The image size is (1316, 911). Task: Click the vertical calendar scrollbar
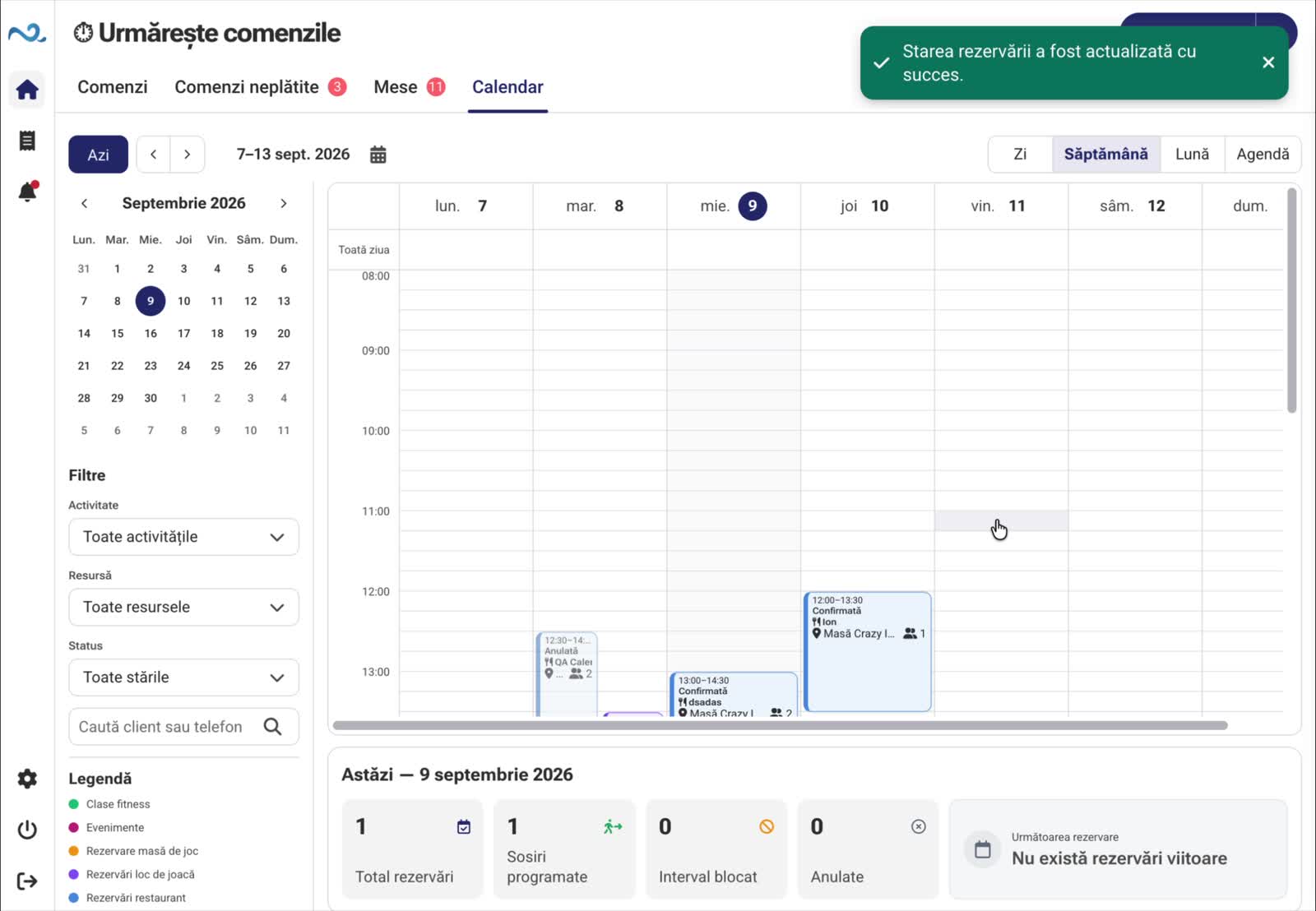click(x=1292, y=300)
